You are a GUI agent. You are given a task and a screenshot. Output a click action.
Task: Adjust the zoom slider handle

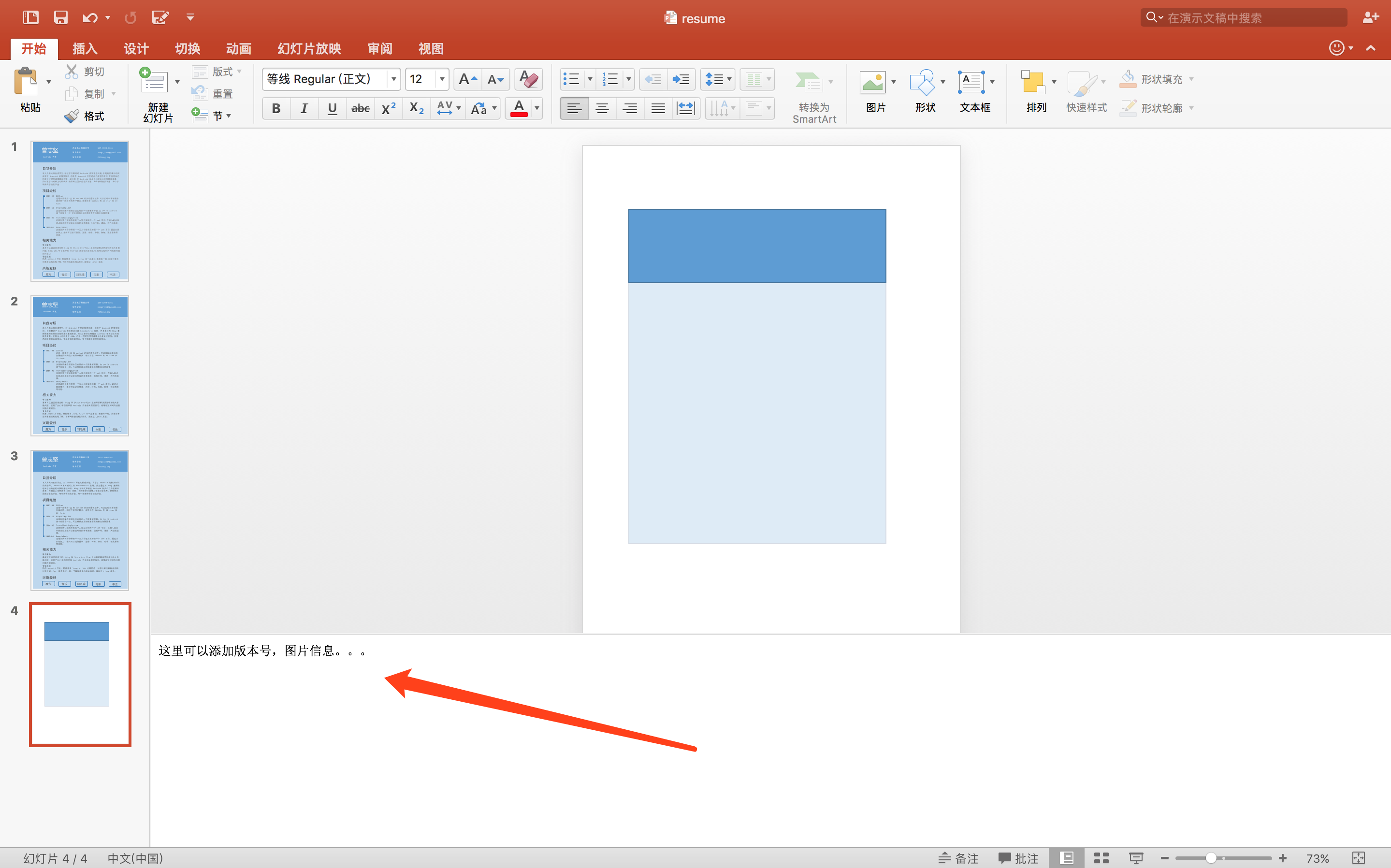(x=1211, y=858)
